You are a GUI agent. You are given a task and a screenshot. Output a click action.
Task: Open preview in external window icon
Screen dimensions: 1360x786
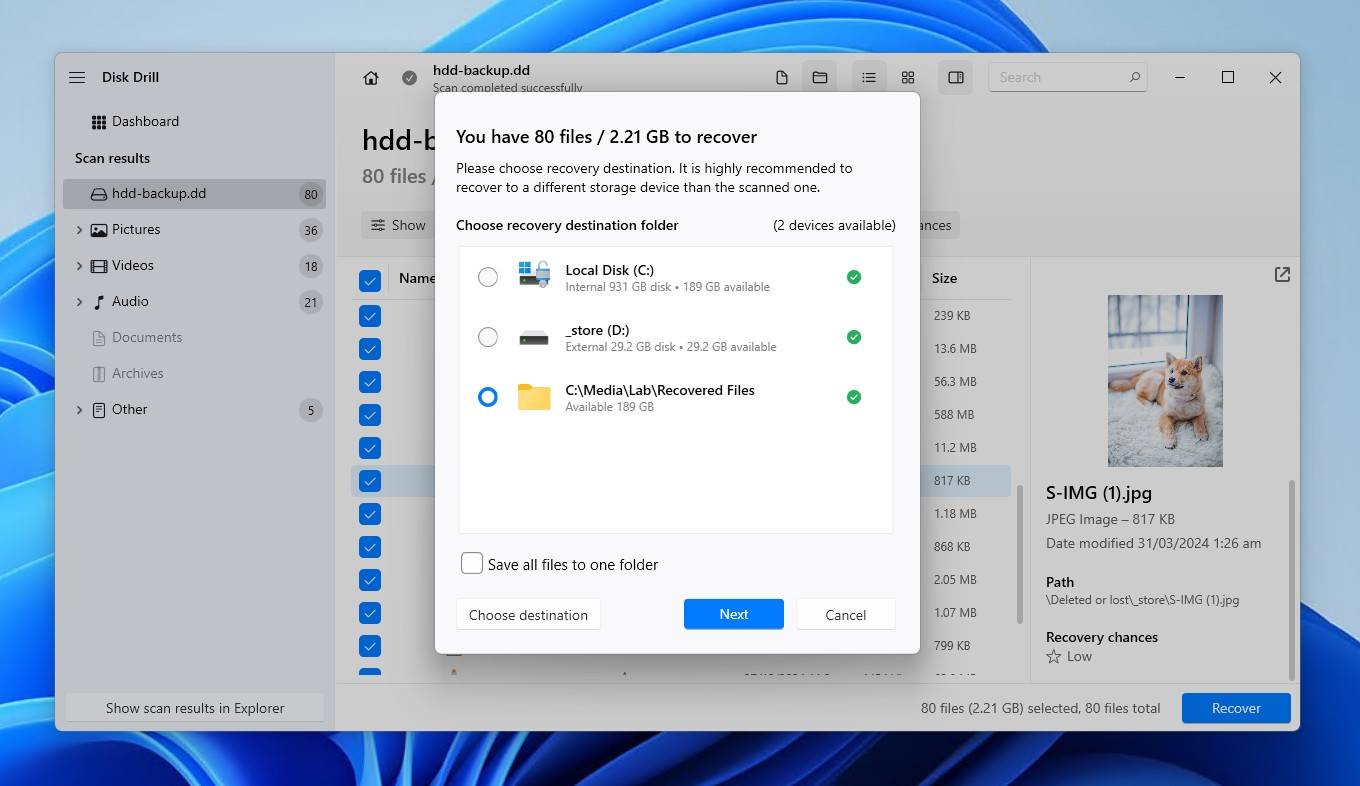point(1282,275)
